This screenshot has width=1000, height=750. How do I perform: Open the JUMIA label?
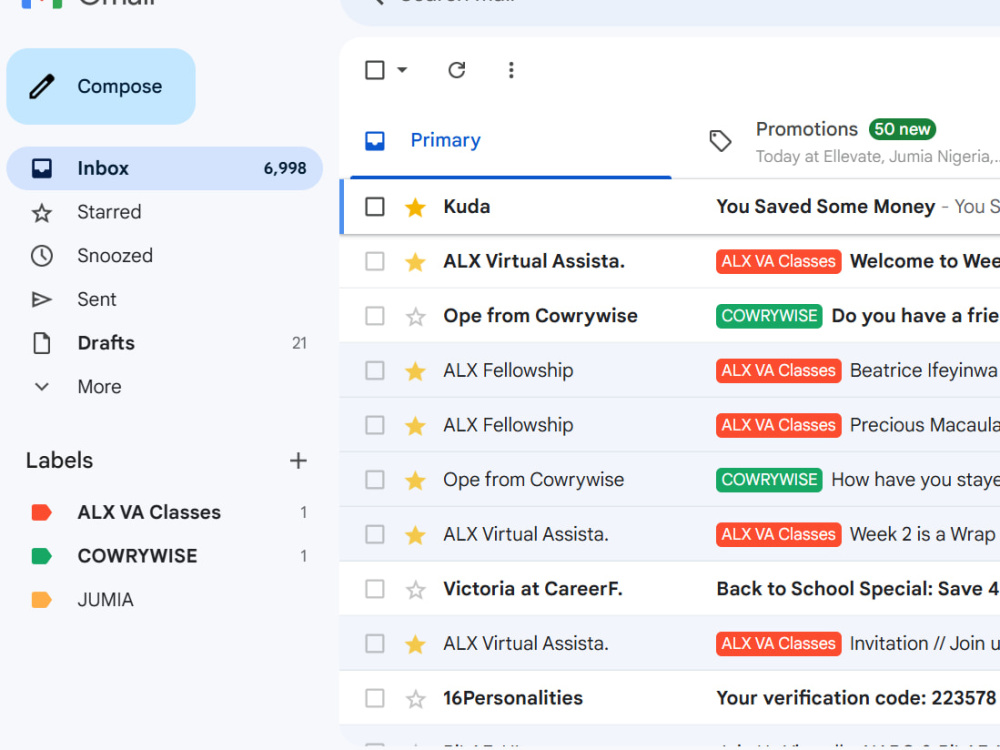click(x=165, y=599)
